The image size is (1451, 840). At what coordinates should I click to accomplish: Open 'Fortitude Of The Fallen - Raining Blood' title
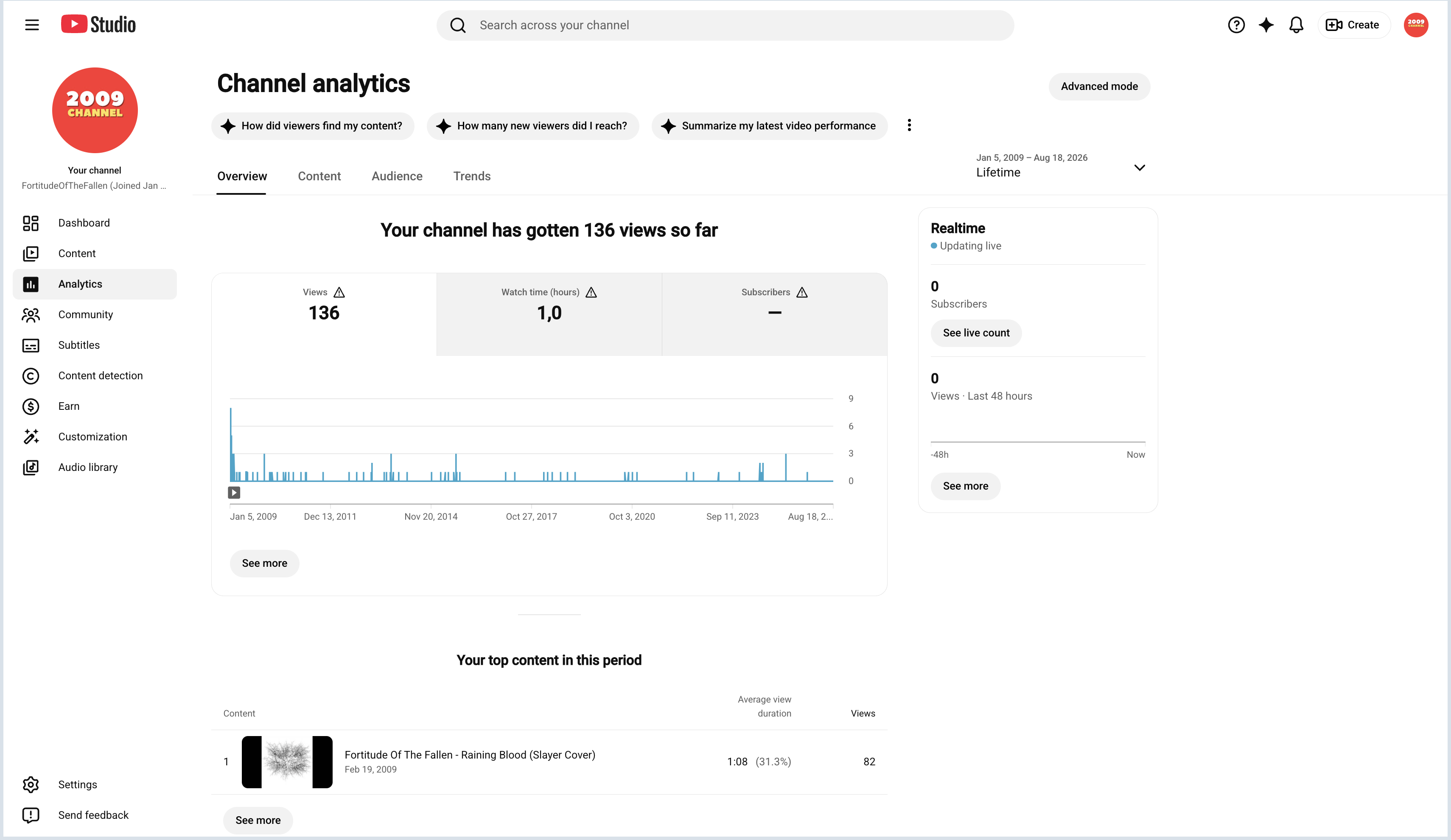[470, 755]
